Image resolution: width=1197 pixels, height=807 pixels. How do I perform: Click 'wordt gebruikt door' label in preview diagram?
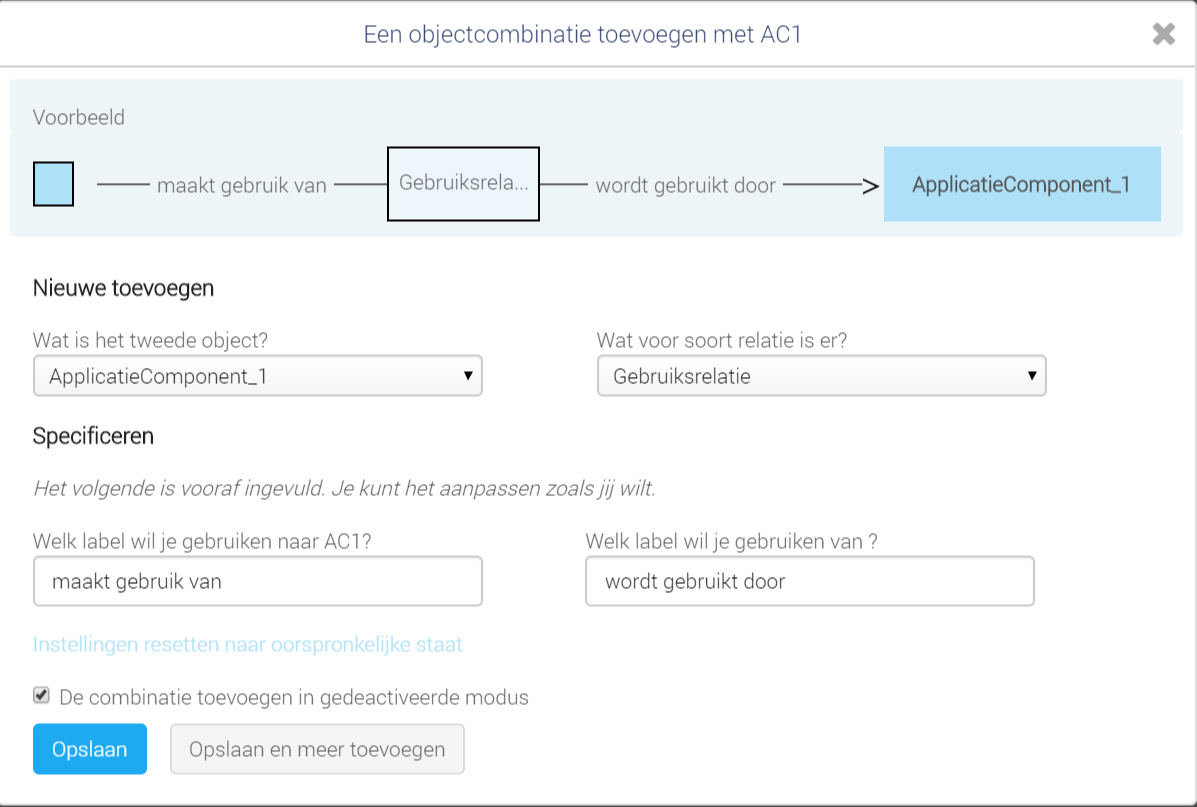686,186
